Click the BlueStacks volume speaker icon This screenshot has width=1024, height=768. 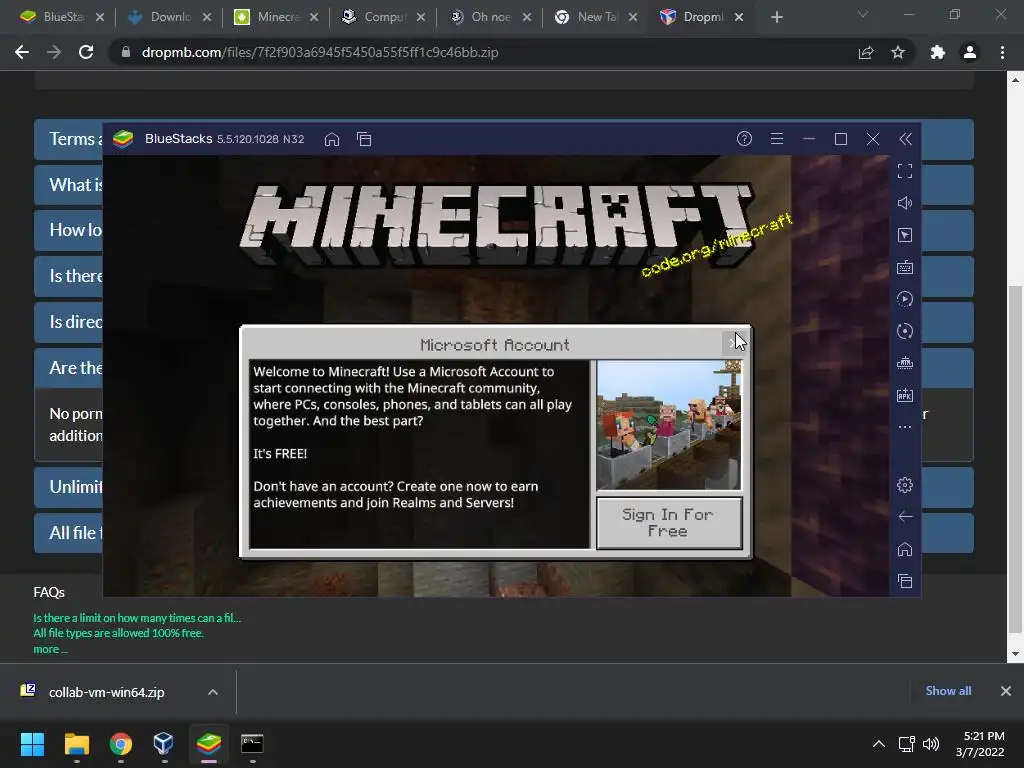(x=904, y=203)
